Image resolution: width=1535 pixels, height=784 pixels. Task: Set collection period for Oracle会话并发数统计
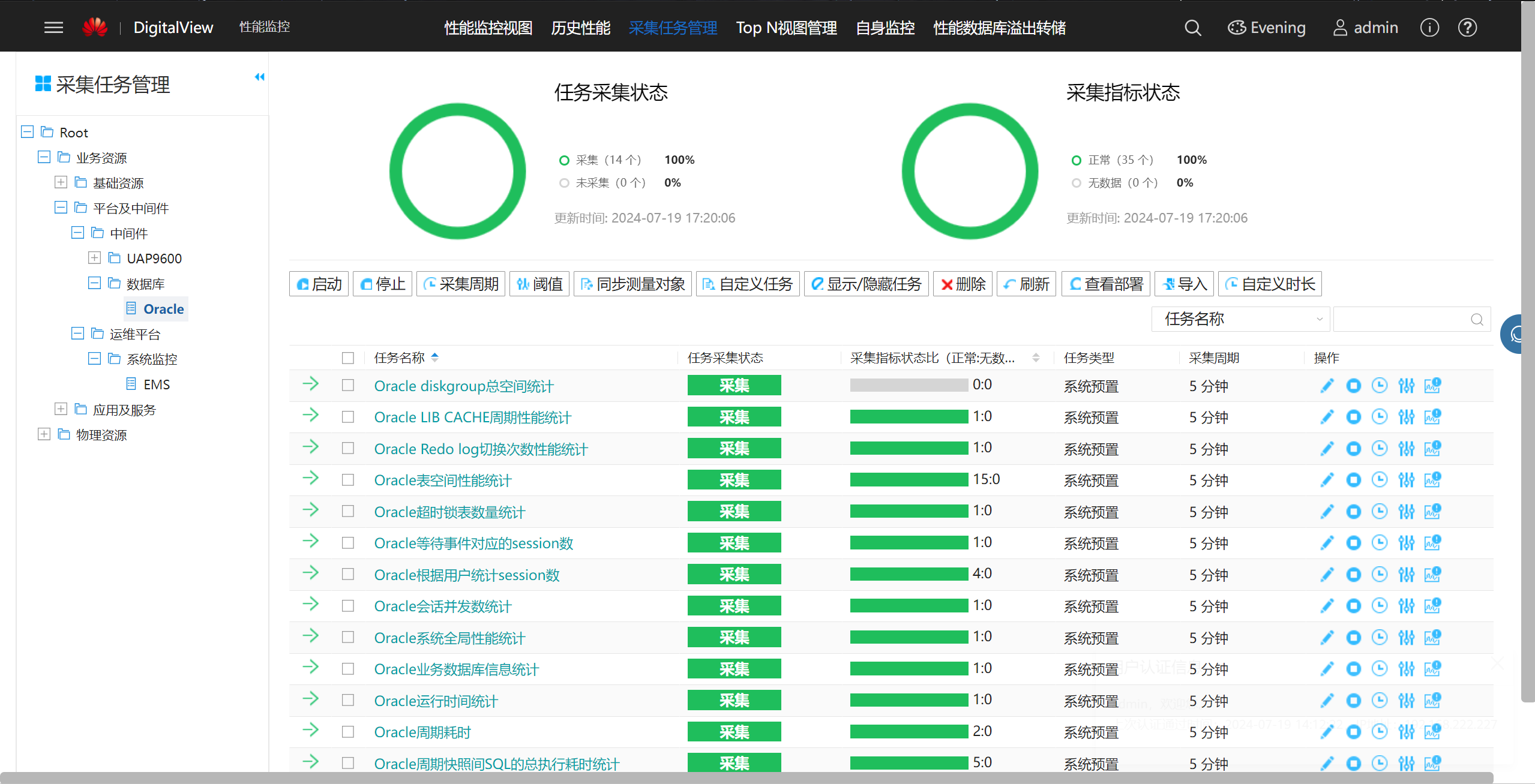[x=1380, y=606]
